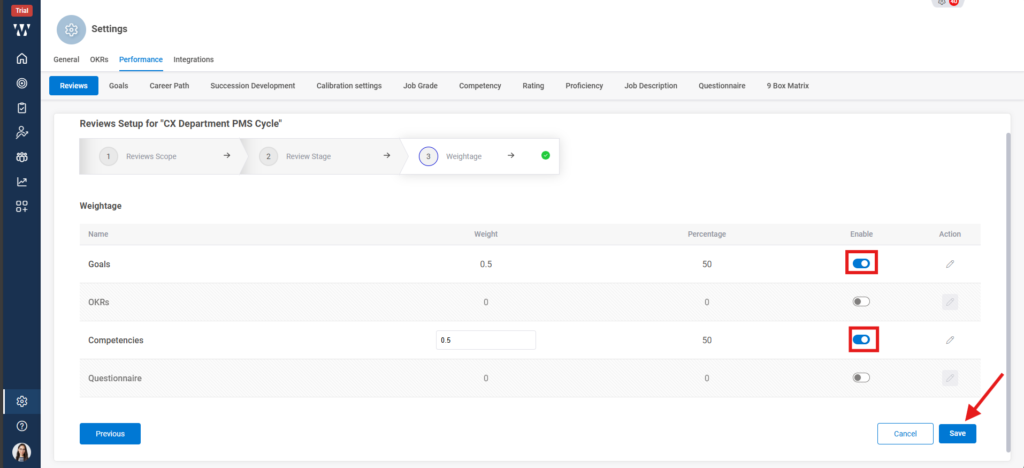Open the Home icon in sidebar
1024x468 pixels.
(x=22, y=59)
